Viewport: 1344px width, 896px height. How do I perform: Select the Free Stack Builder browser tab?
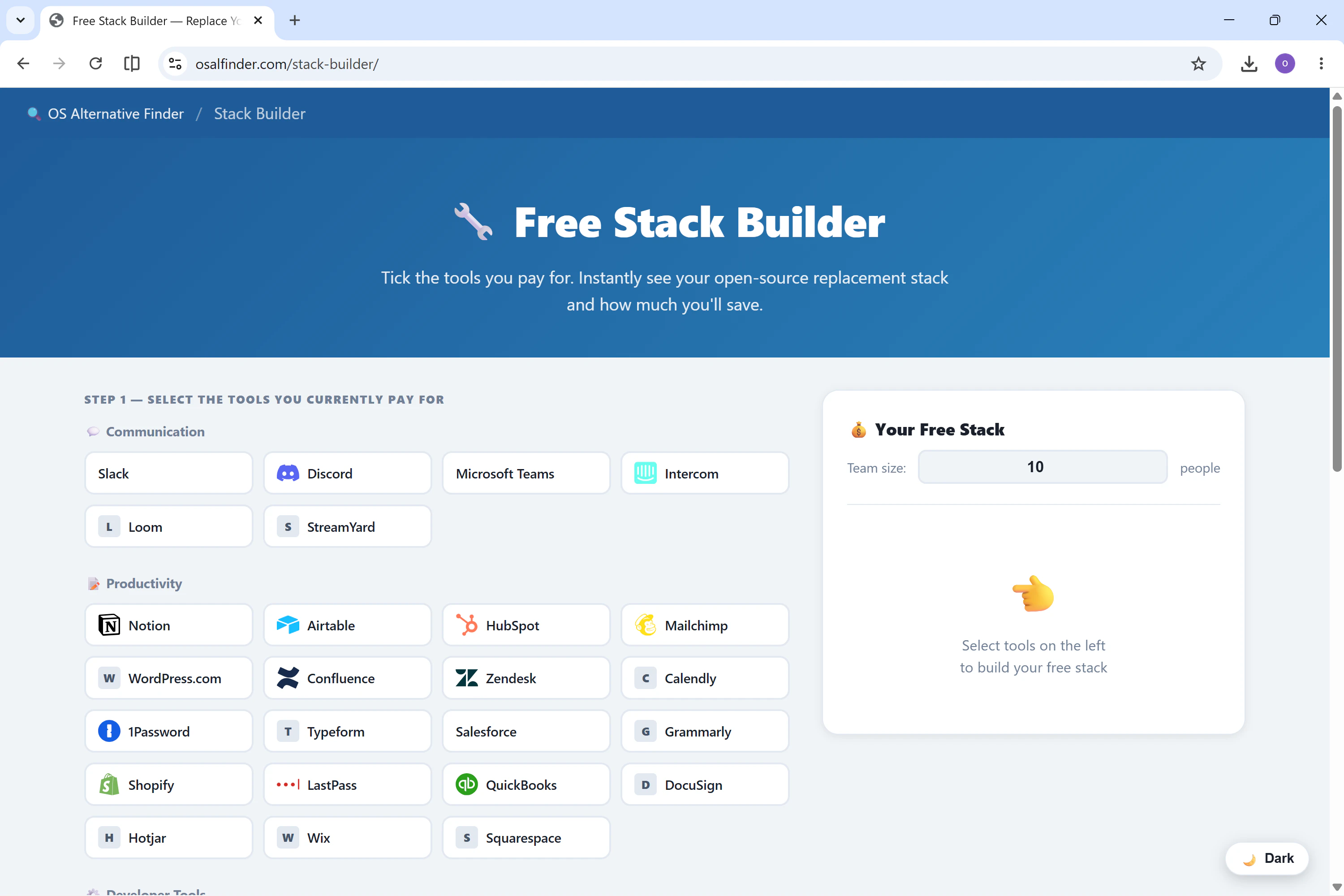click(x=157, y=21)
